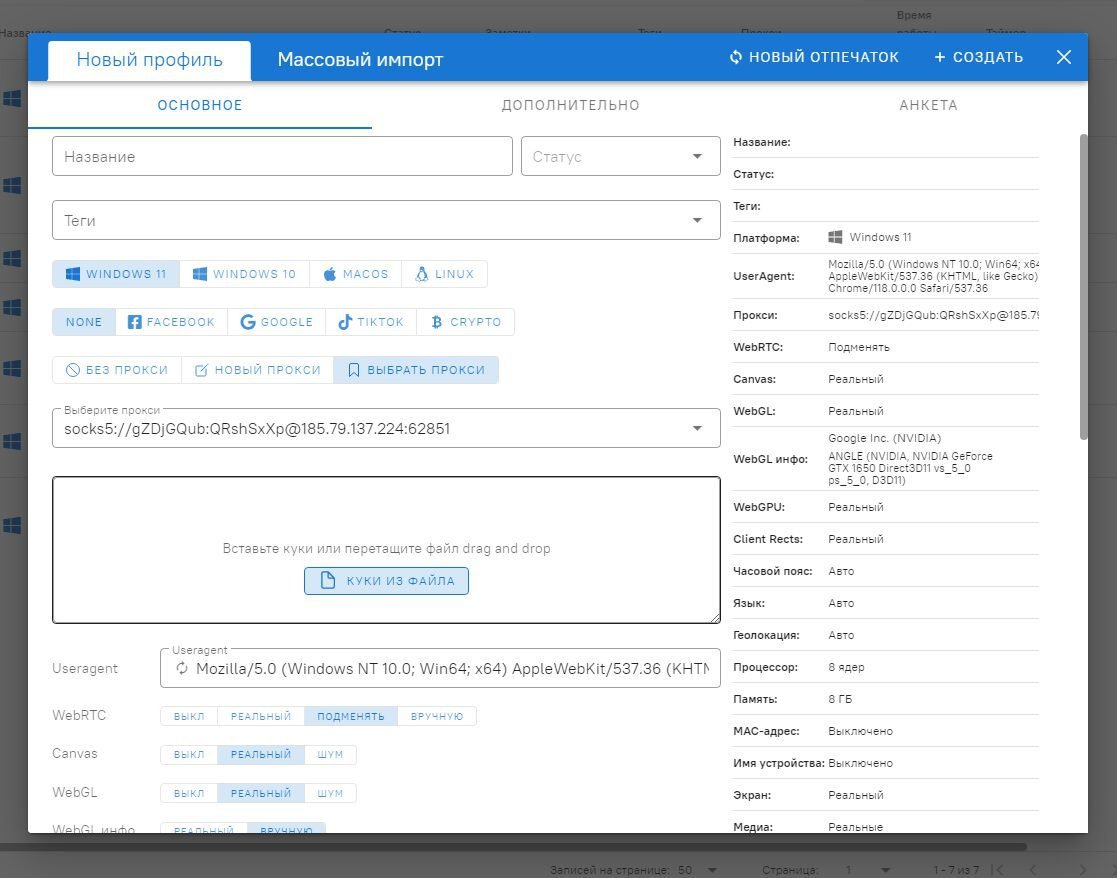Select NONE site preset
Viewport: 1117px width, 878px height.
tap(84, 322)
